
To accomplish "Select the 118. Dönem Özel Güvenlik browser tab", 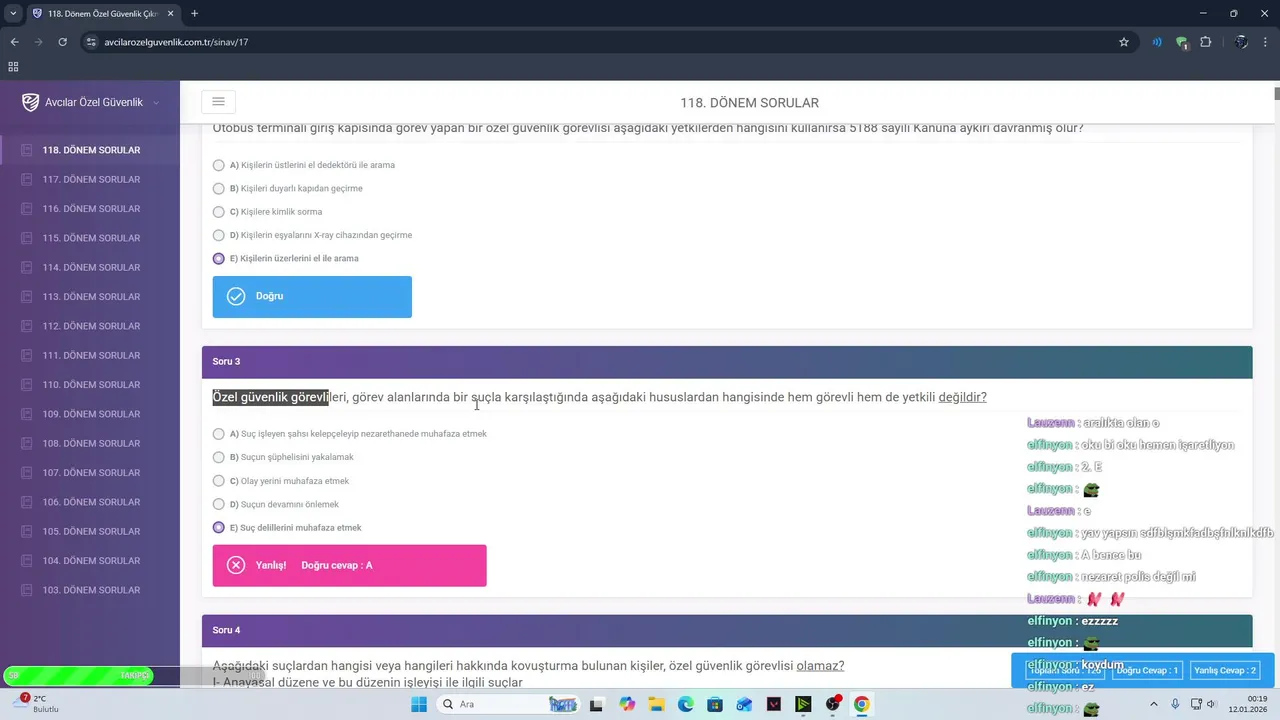I will pos(102,13).
